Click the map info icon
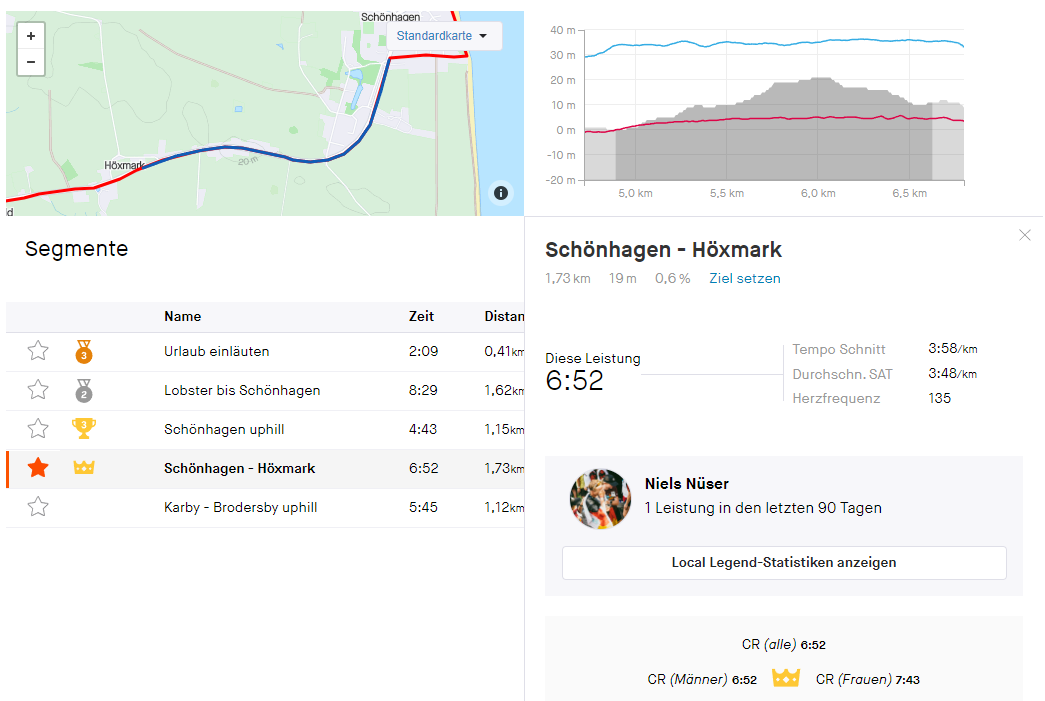Image resolution: width=1045 pixels, height=701 pixels. click(501, 193)
